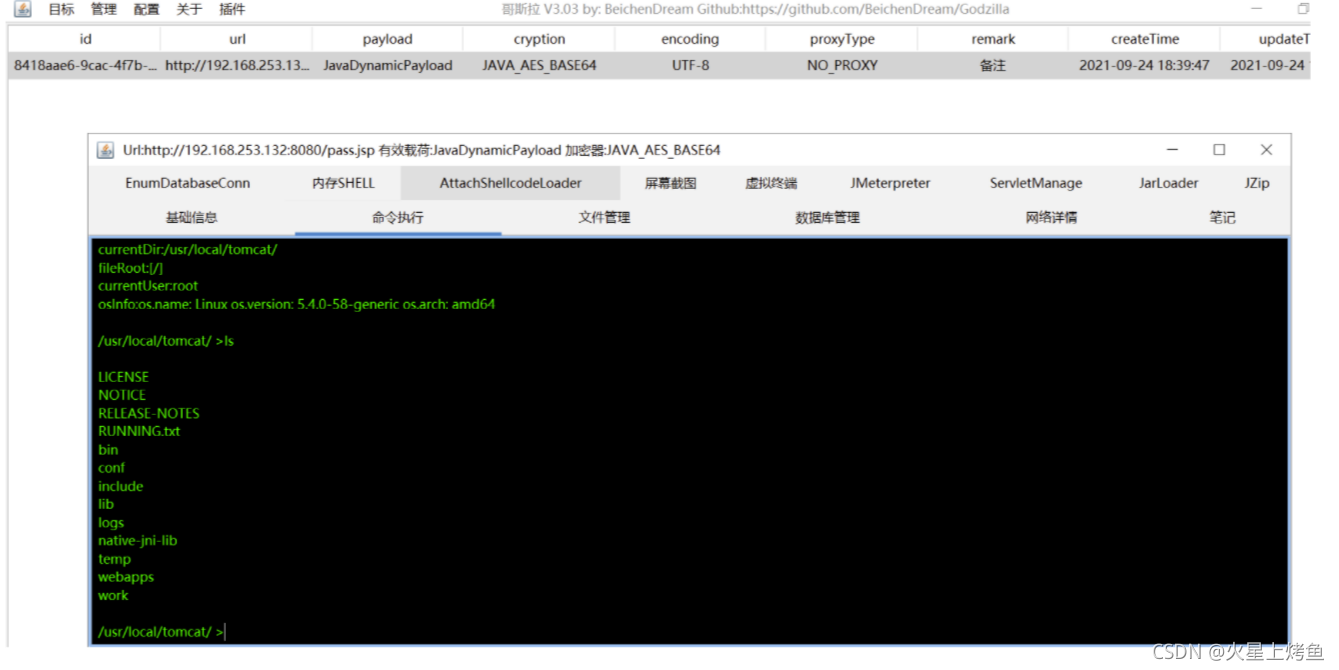Click the terminal prompt at /usr/local/tomcat/ >
The width and height of the screenshot is (1339, 670).
(161, 632)
